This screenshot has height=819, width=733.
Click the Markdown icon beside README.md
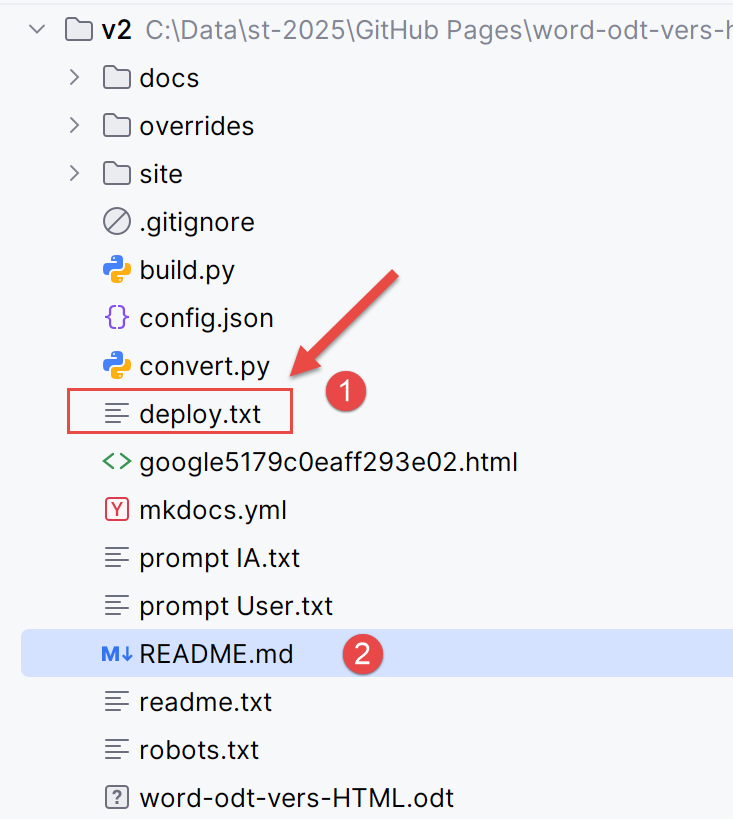pos(117,654)
